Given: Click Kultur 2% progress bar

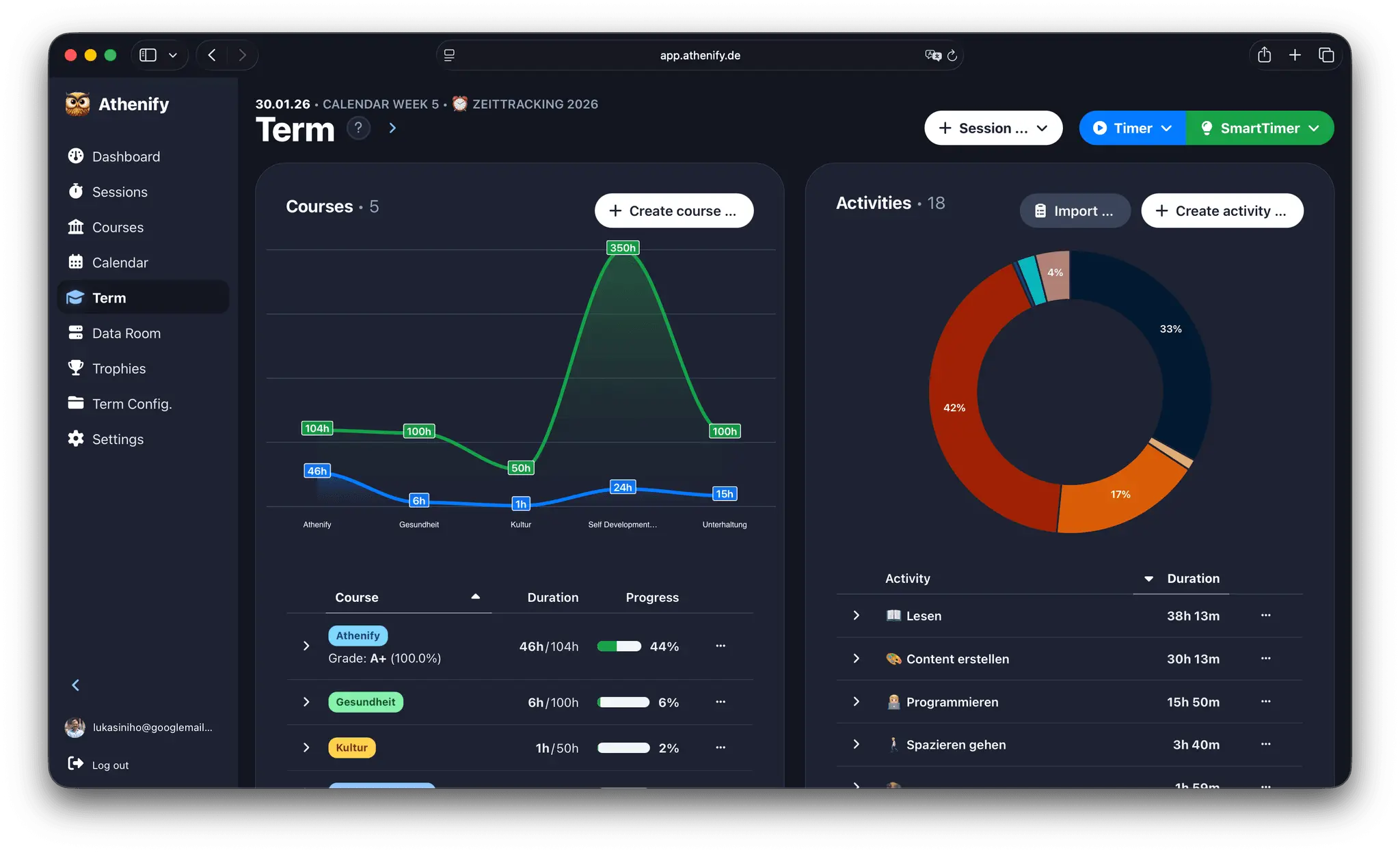Looking at the screenshot, I should (x=623, y=747).
